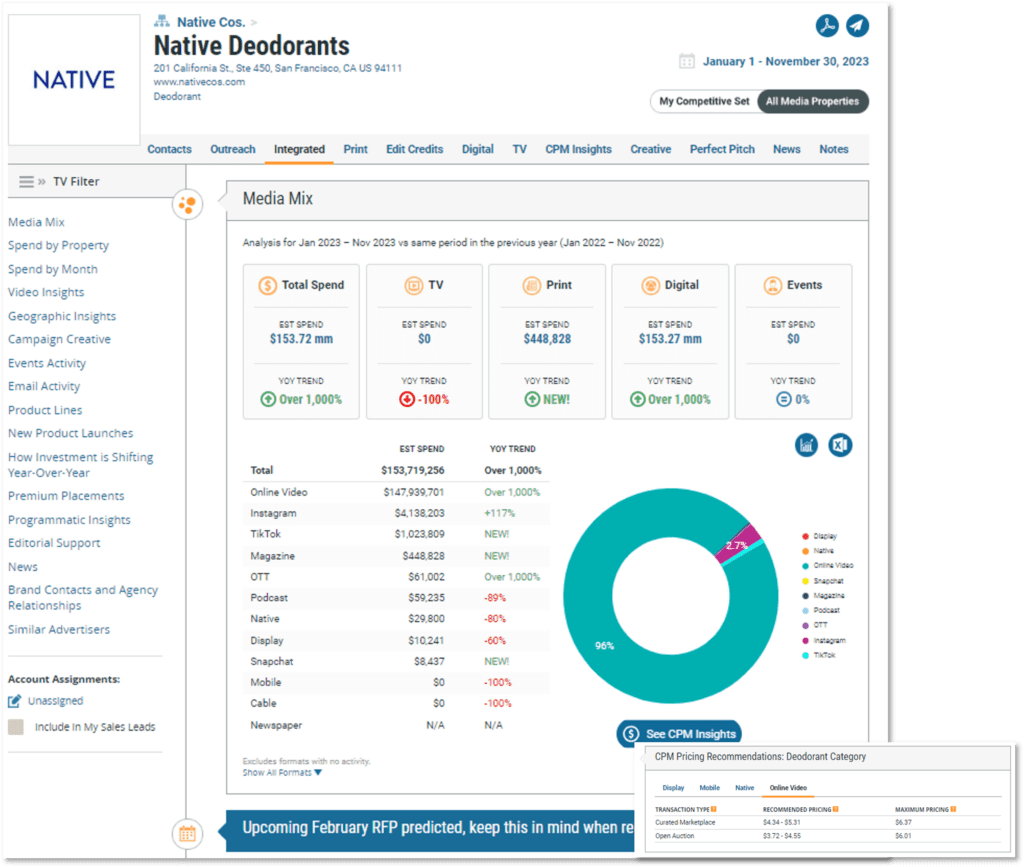Click the Online Video spend $147,939,701

[413, 492]
